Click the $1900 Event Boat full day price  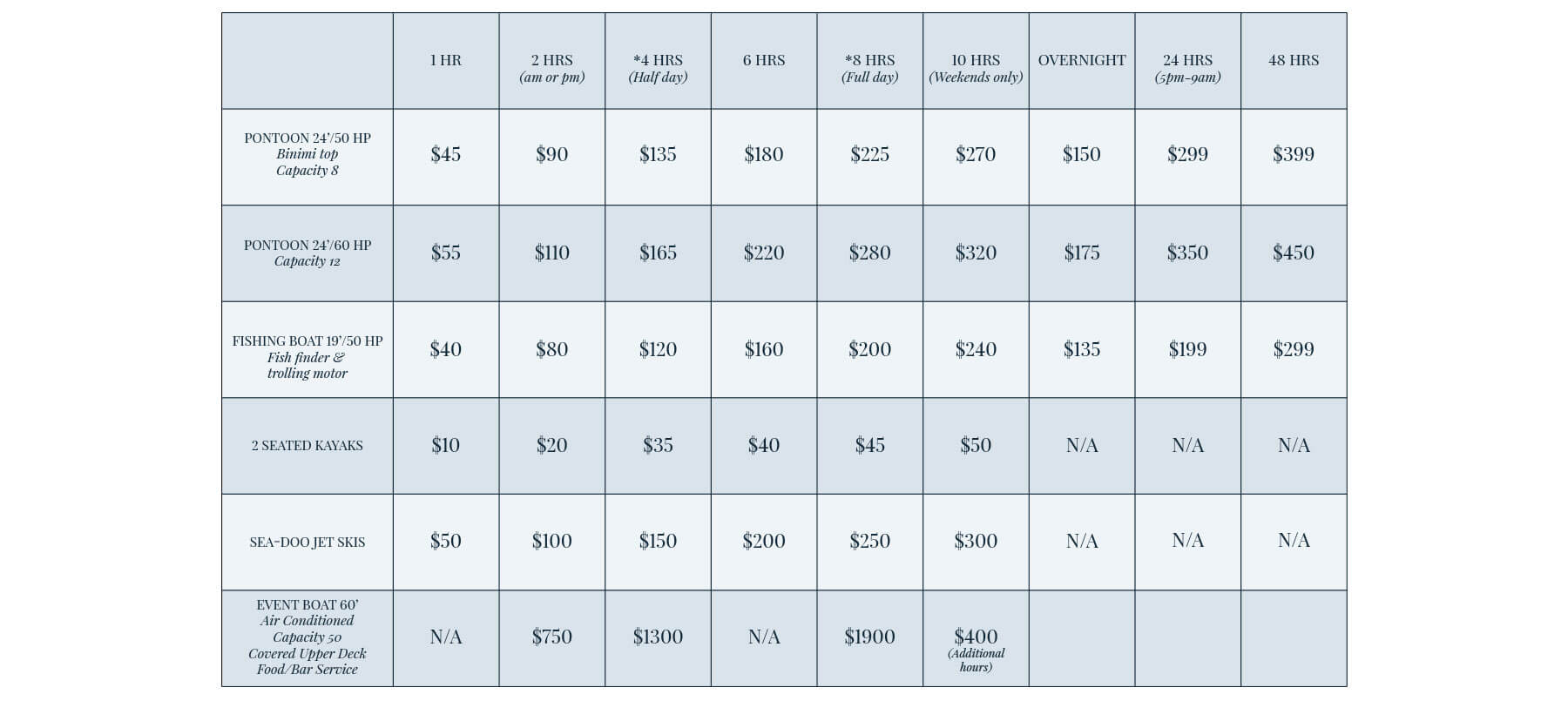tap(869, 637)
